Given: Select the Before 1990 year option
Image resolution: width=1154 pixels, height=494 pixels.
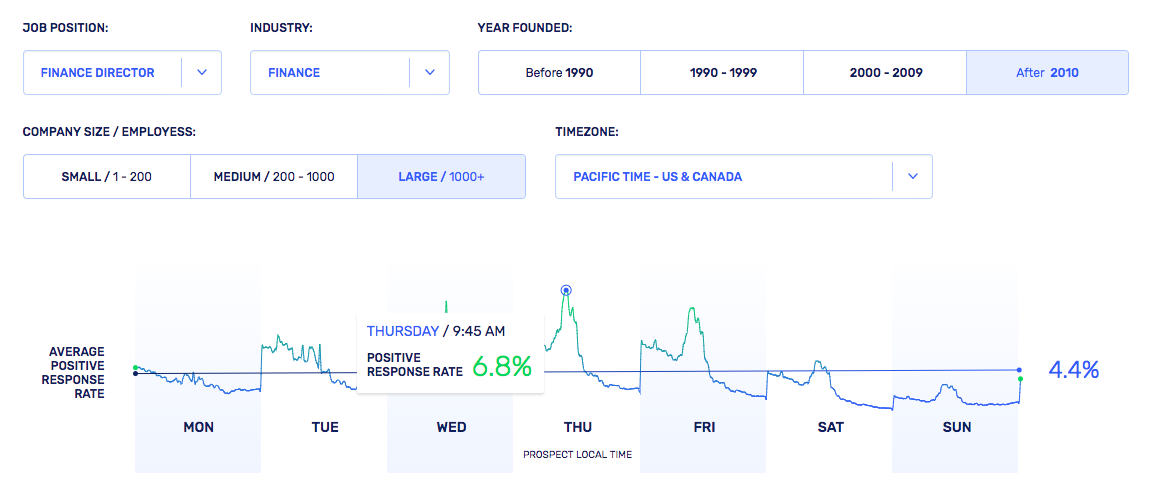Looking at the screenshot, I should point(559,73).
